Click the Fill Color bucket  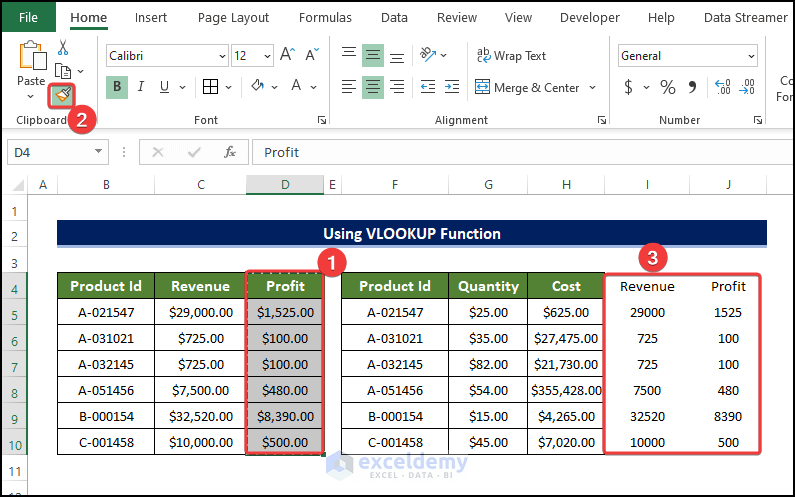[258, 86]
